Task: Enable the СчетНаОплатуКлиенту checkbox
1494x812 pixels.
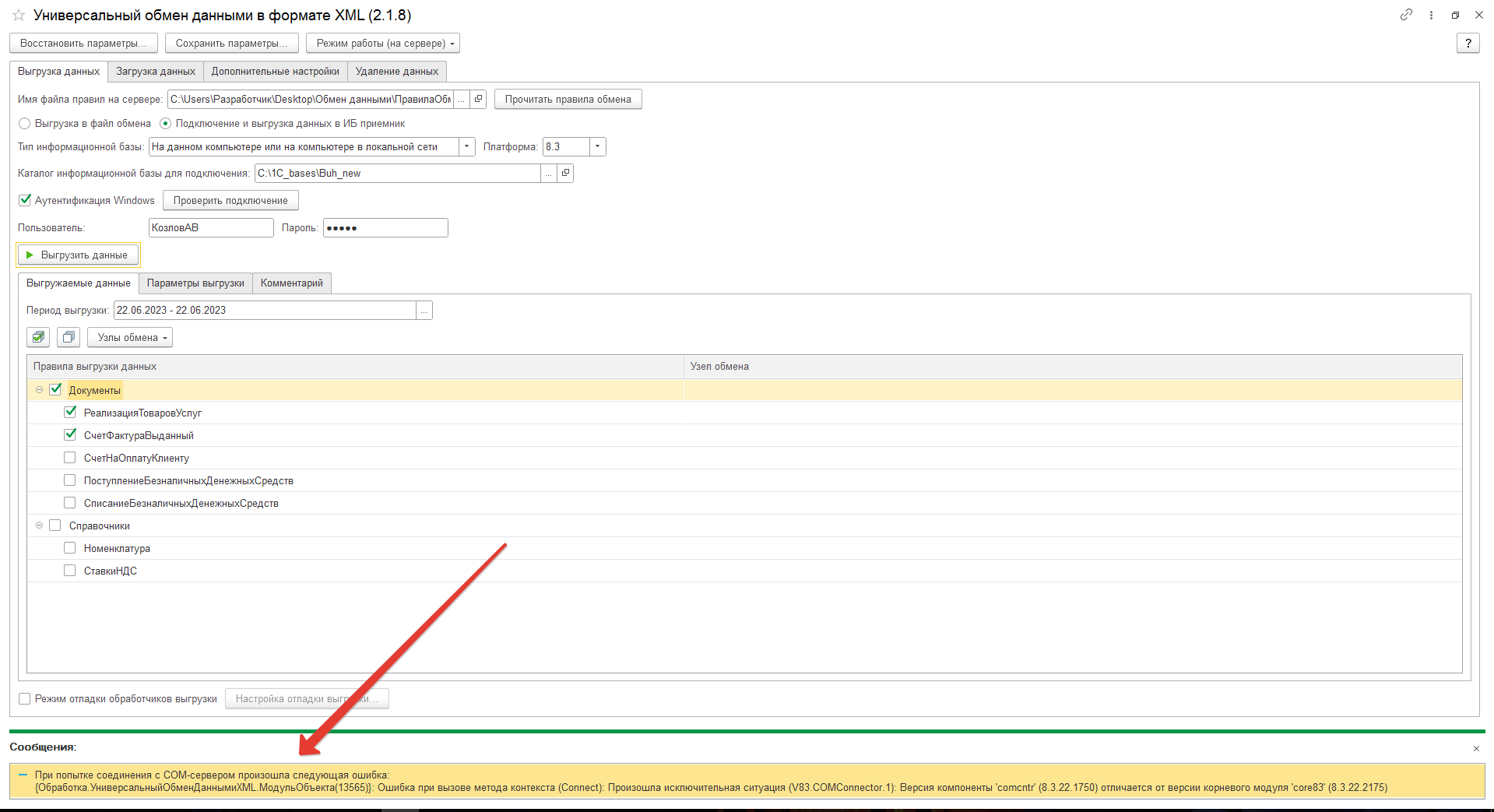Action: 70,458
